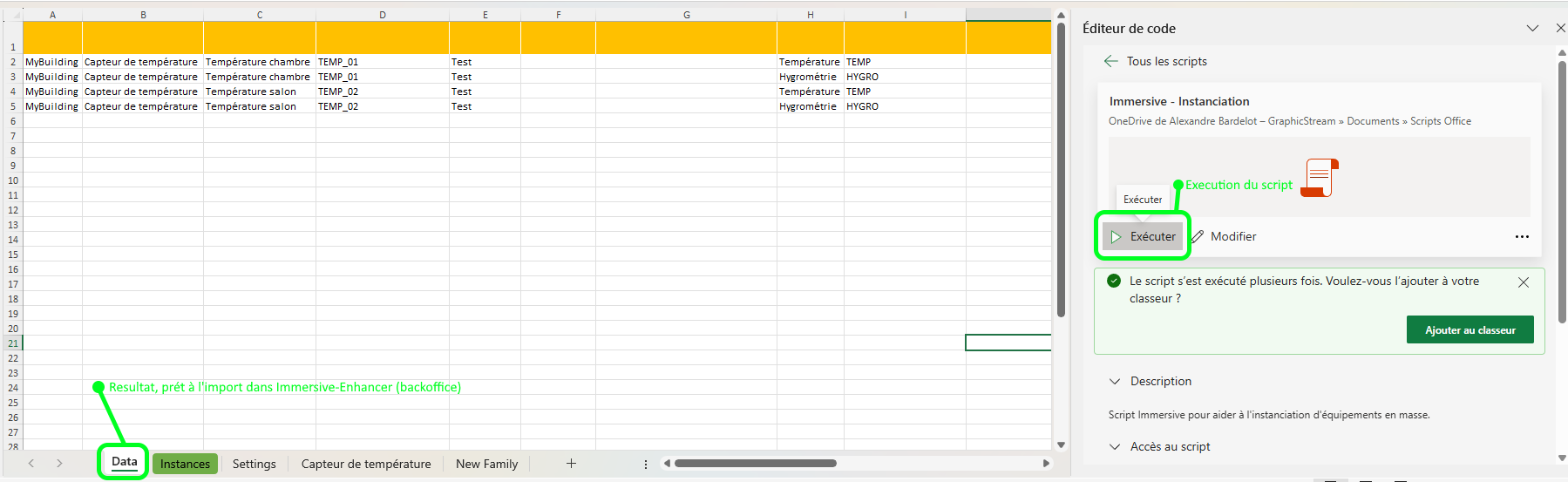Viewport: 1568px width, 482px height.
Task: Click Ajouter au classeur button
Action: click(1470, 330)
